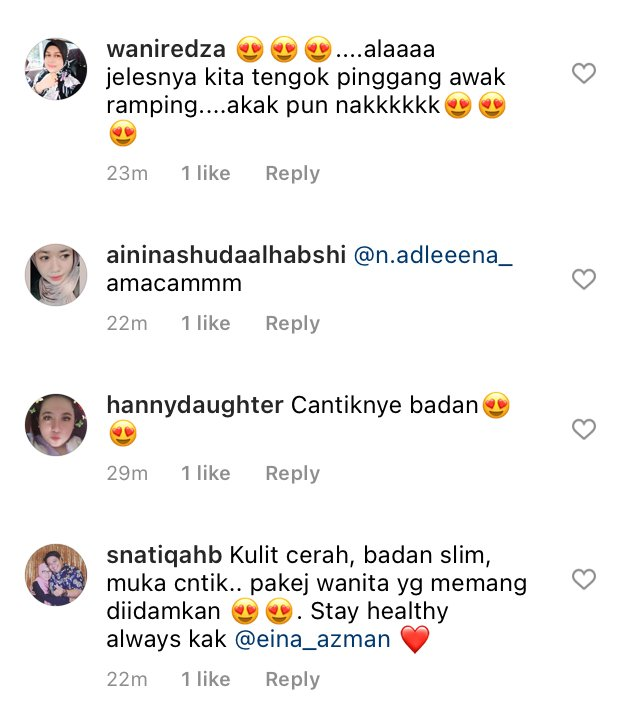View the 1 like count under snatiqahb's comment
The width and height of the screenshot is (640, 703).
[x=205, y=679]
